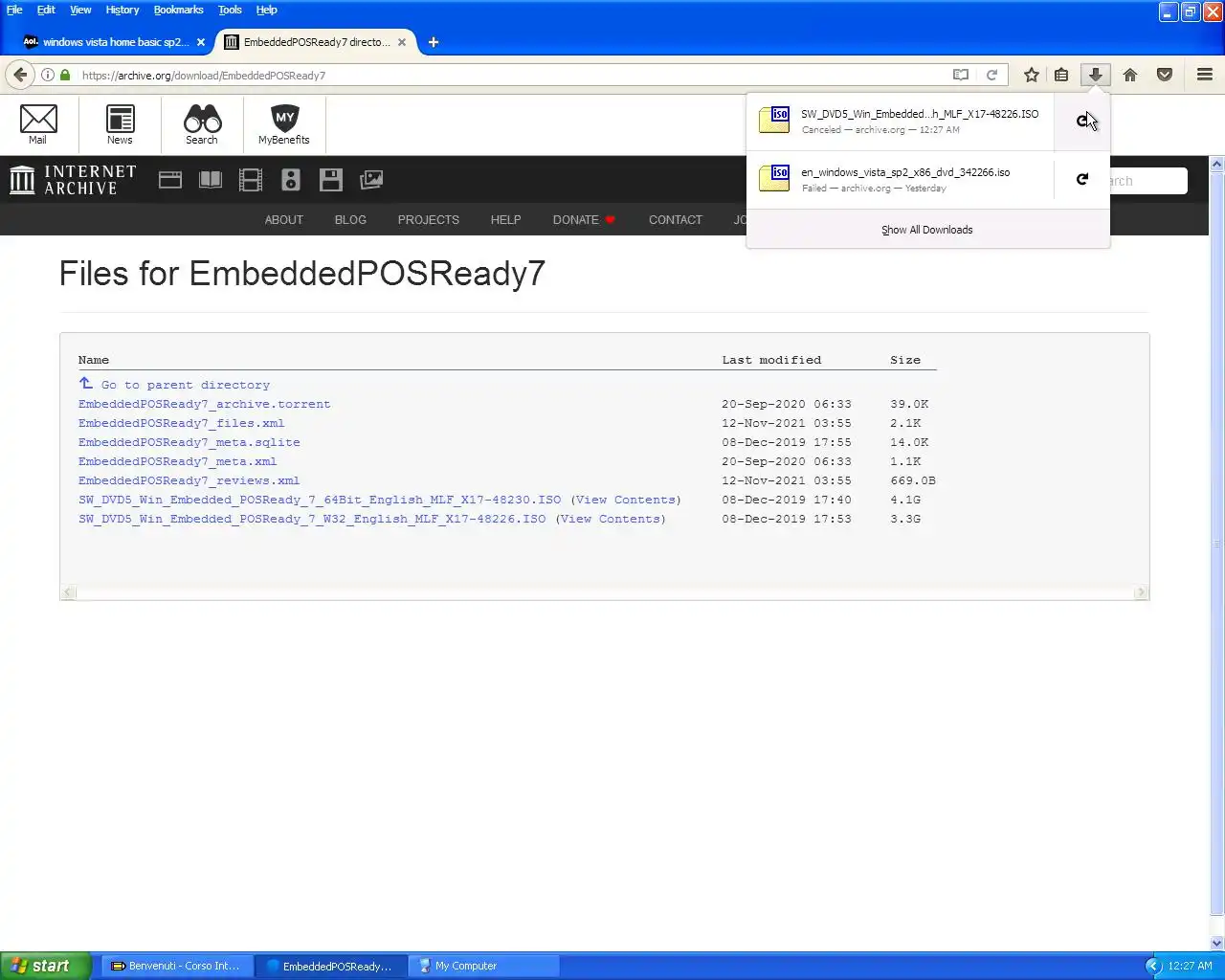
Task: Reload the current page
Action: (x=992, y=75)
